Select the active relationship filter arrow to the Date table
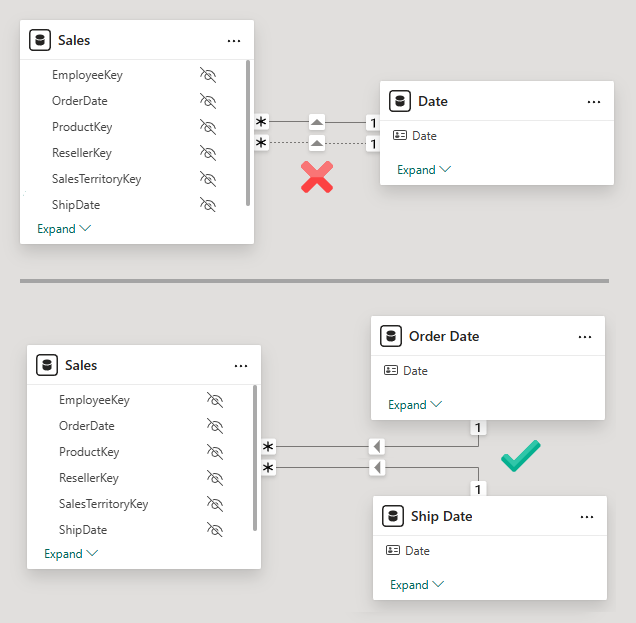The width and height of the screenshot is (636, 623). point(317,122)
